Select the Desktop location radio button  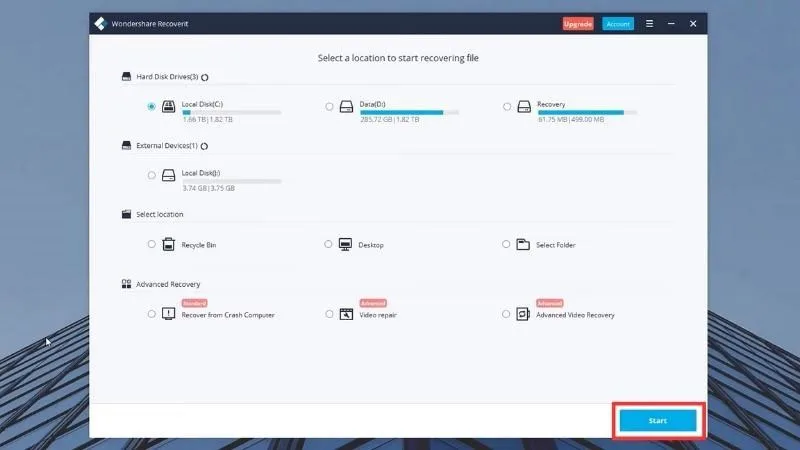[x=328, y=244]
